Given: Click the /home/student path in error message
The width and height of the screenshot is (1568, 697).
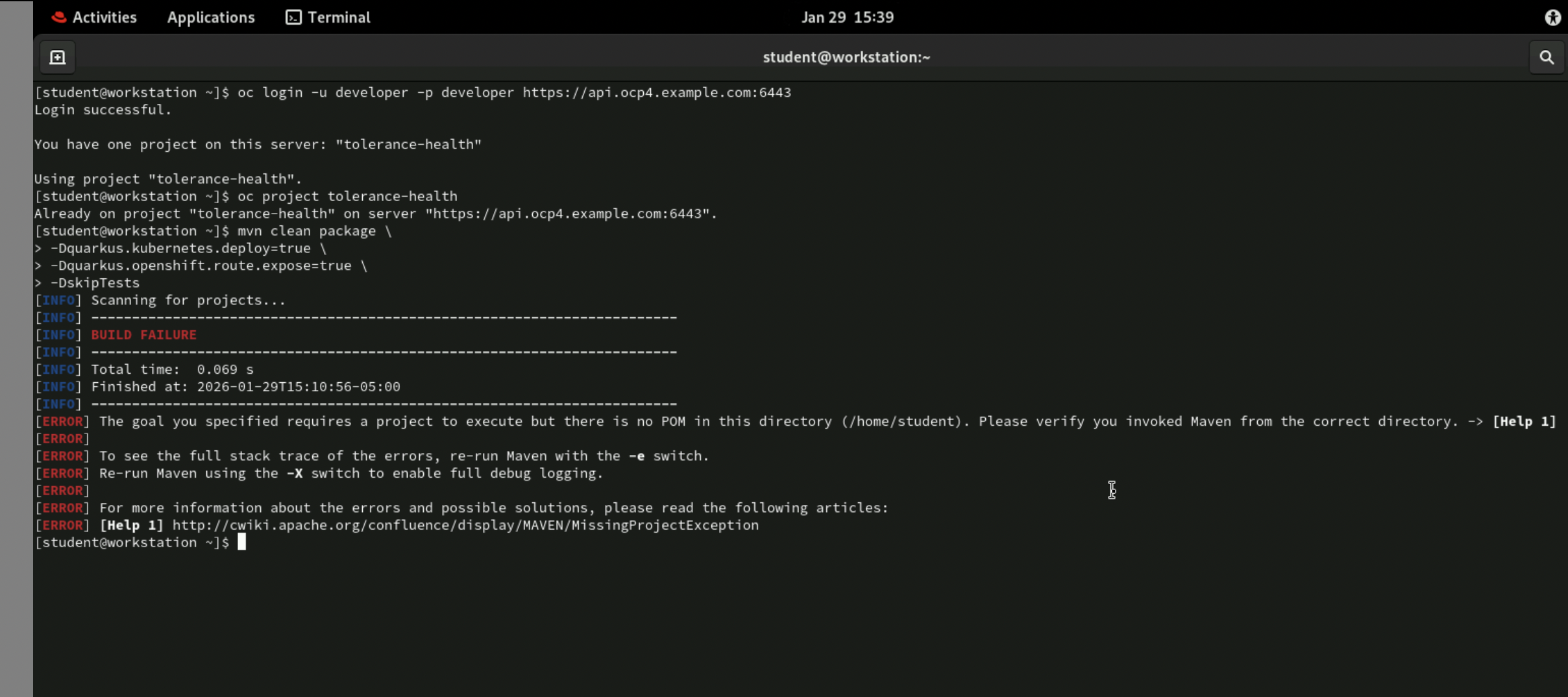Looking at the screenshot, I should (901, 422).
